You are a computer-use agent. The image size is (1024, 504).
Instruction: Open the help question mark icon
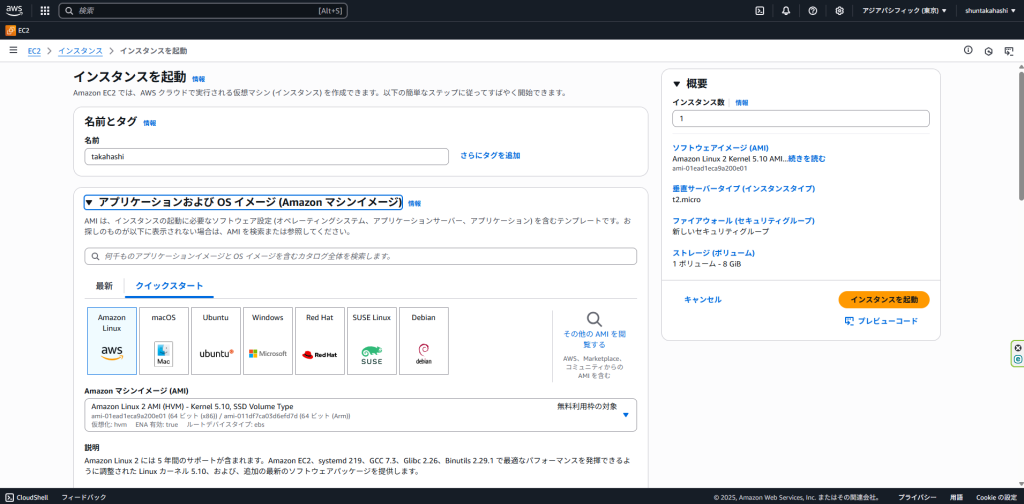click(x=812, y=10)
